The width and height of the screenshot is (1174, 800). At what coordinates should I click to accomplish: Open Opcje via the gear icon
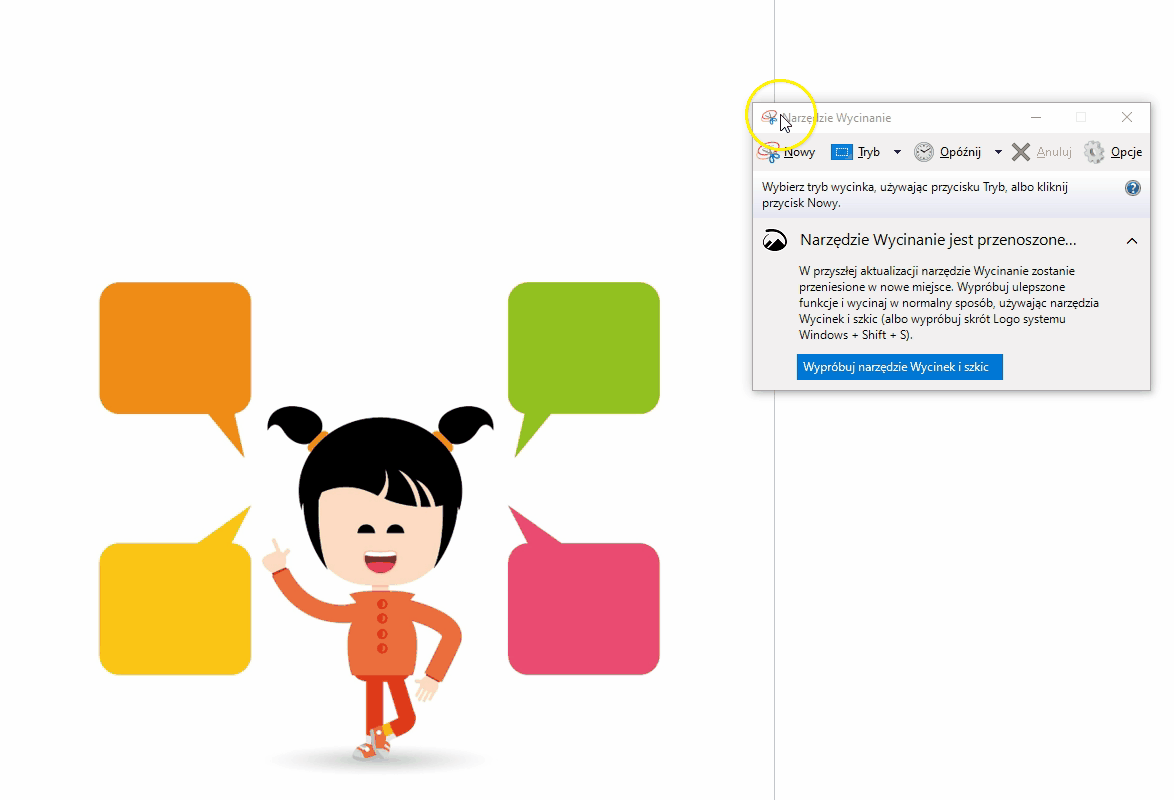coord(1095,152)
